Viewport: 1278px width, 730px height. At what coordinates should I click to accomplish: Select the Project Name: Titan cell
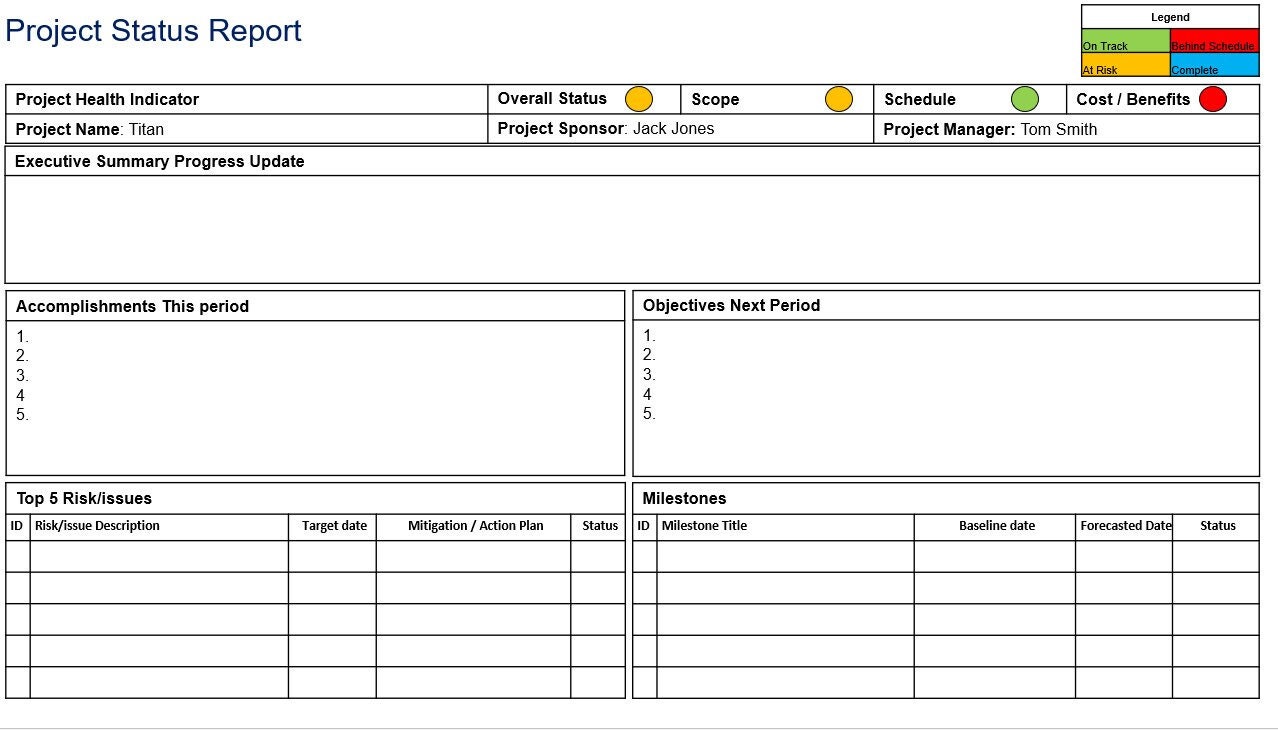[x=247, y=129]
